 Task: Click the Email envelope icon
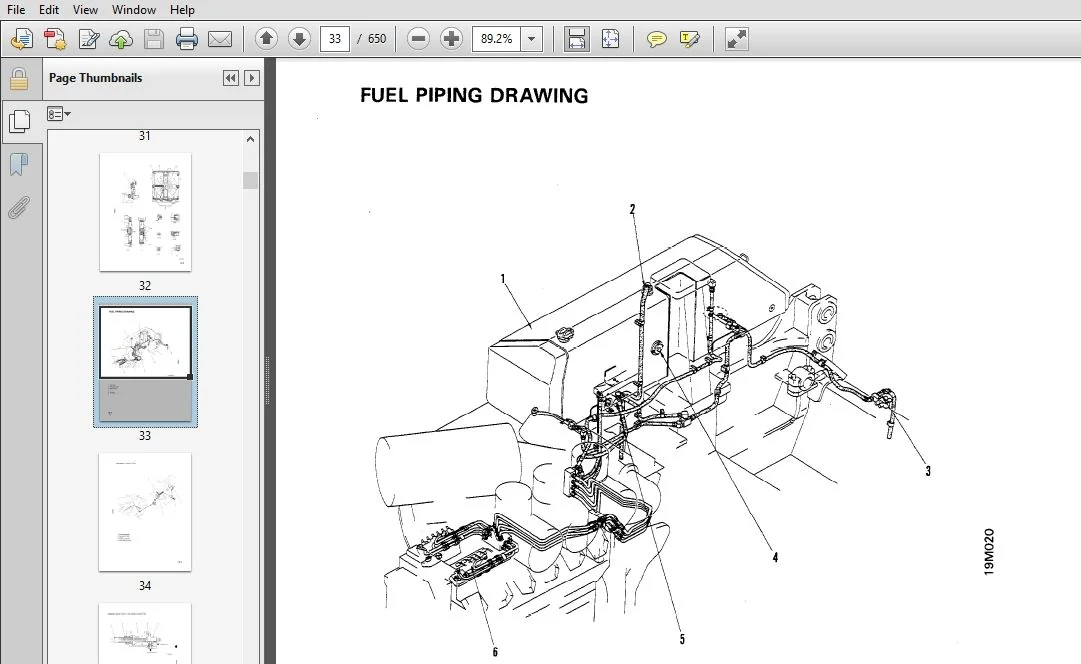click(x=220, y=39)
